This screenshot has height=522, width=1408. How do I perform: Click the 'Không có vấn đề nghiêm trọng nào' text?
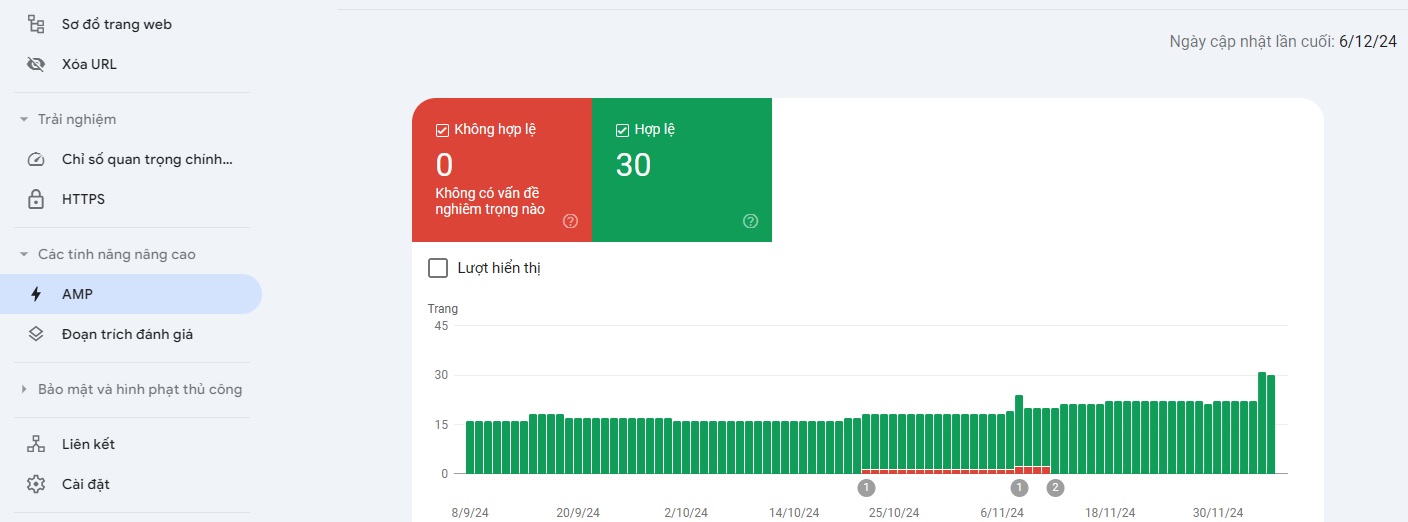coord(490,201)
